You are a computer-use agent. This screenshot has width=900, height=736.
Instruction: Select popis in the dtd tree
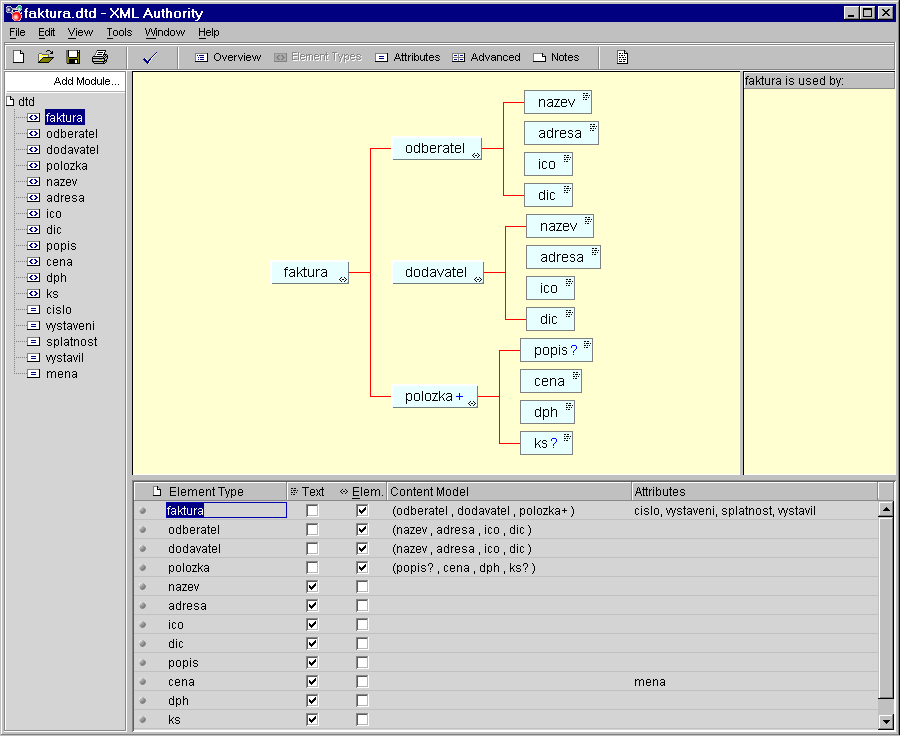click(x=61, y=246)
